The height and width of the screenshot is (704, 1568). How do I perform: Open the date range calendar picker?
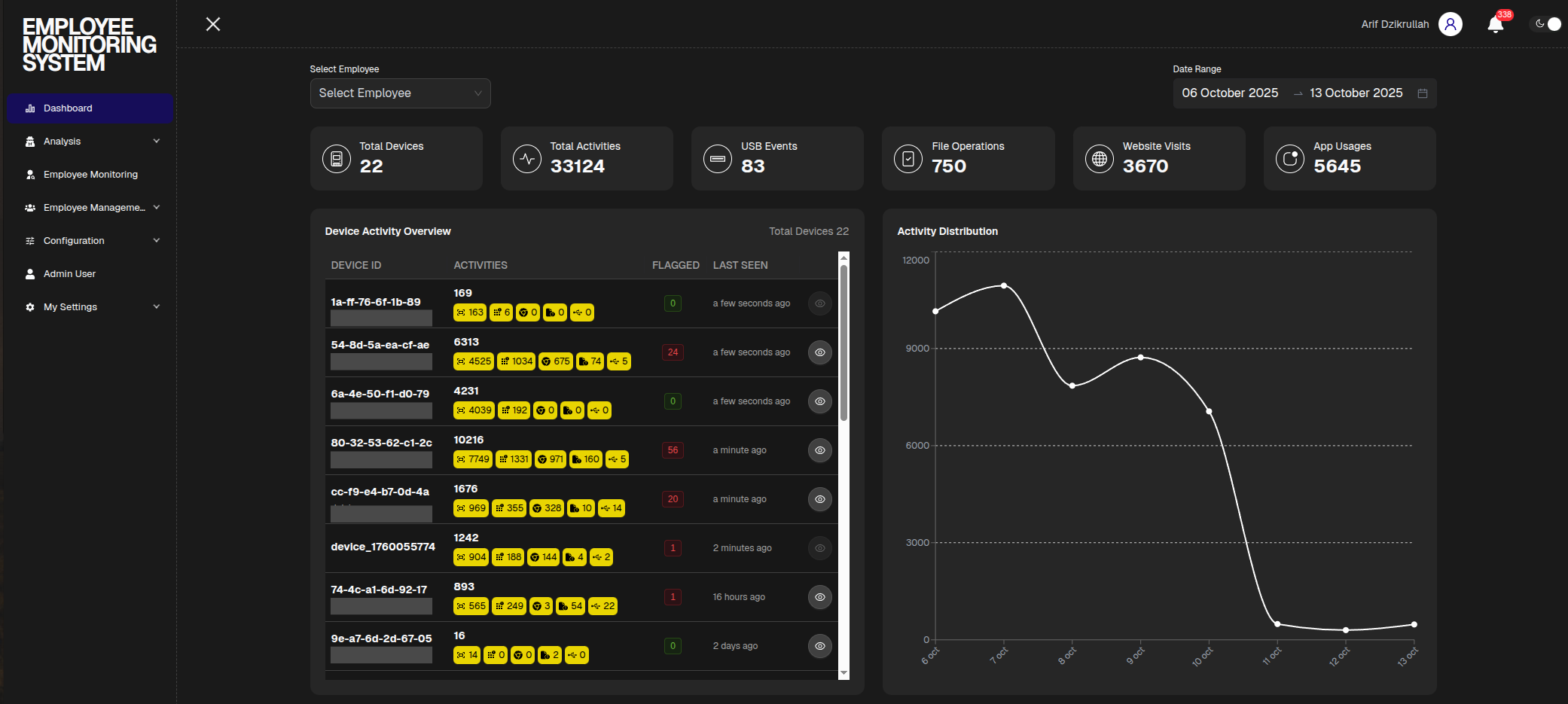(x=1423, y=93)
